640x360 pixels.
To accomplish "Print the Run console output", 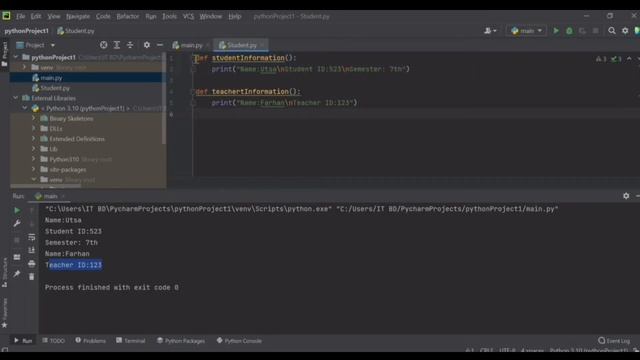I will click(31, 263).
